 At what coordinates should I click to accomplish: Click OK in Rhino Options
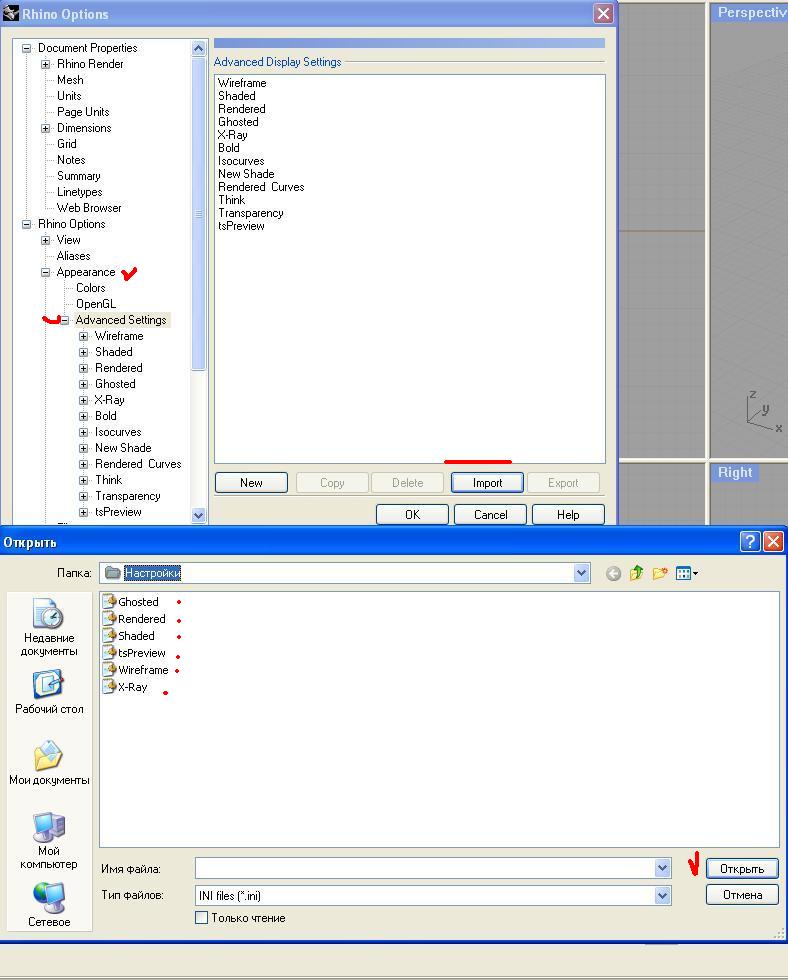click(x=412, y=514)
